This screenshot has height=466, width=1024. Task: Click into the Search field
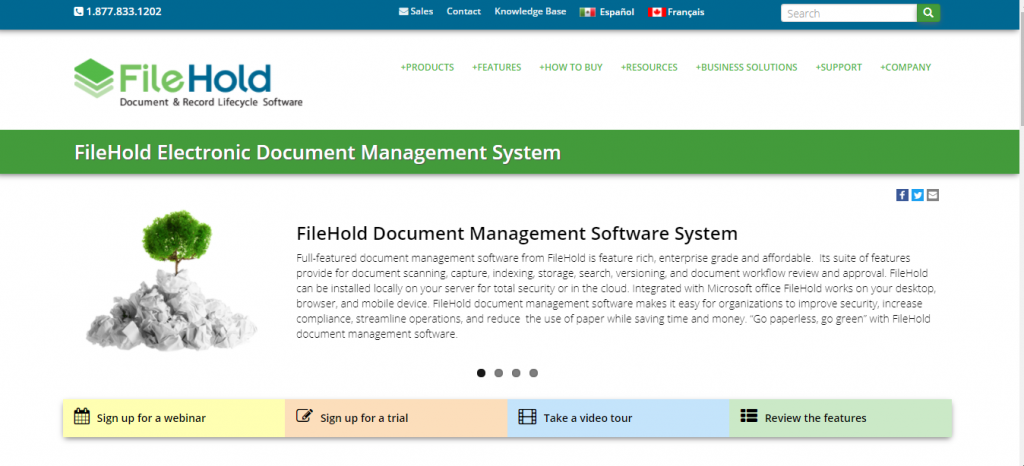pos(849,13)
